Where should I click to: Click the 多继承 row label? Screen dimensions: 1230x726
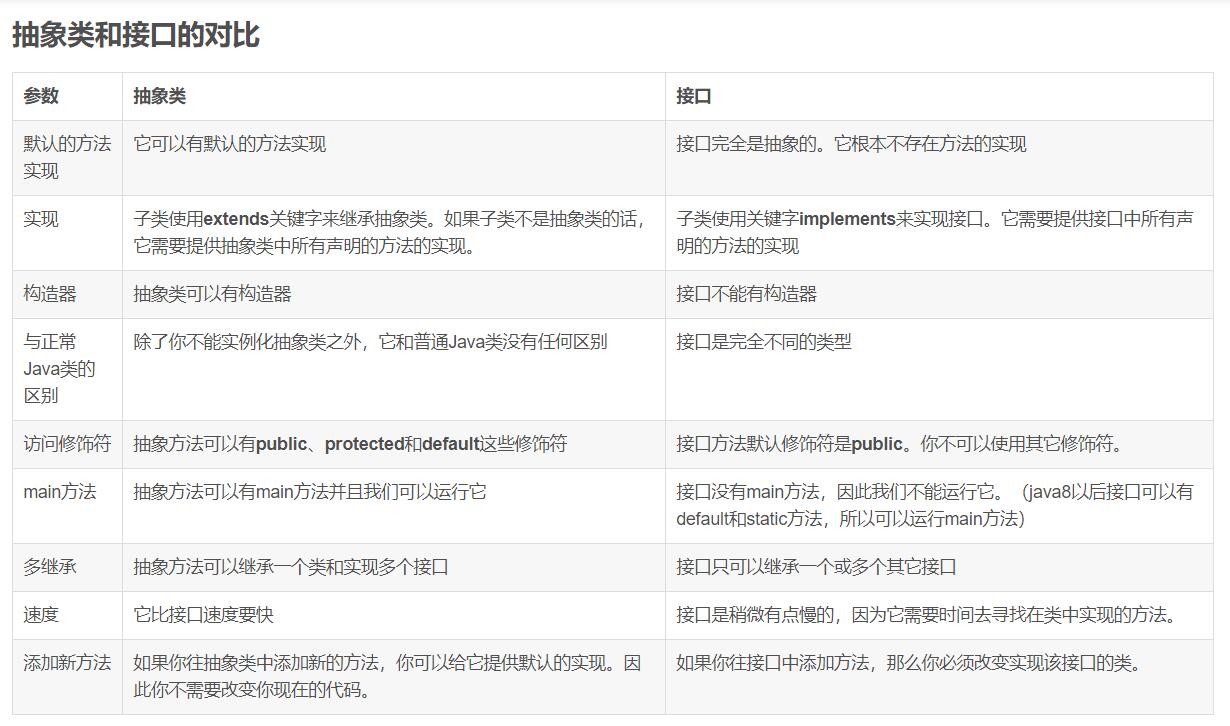point(68,567)
